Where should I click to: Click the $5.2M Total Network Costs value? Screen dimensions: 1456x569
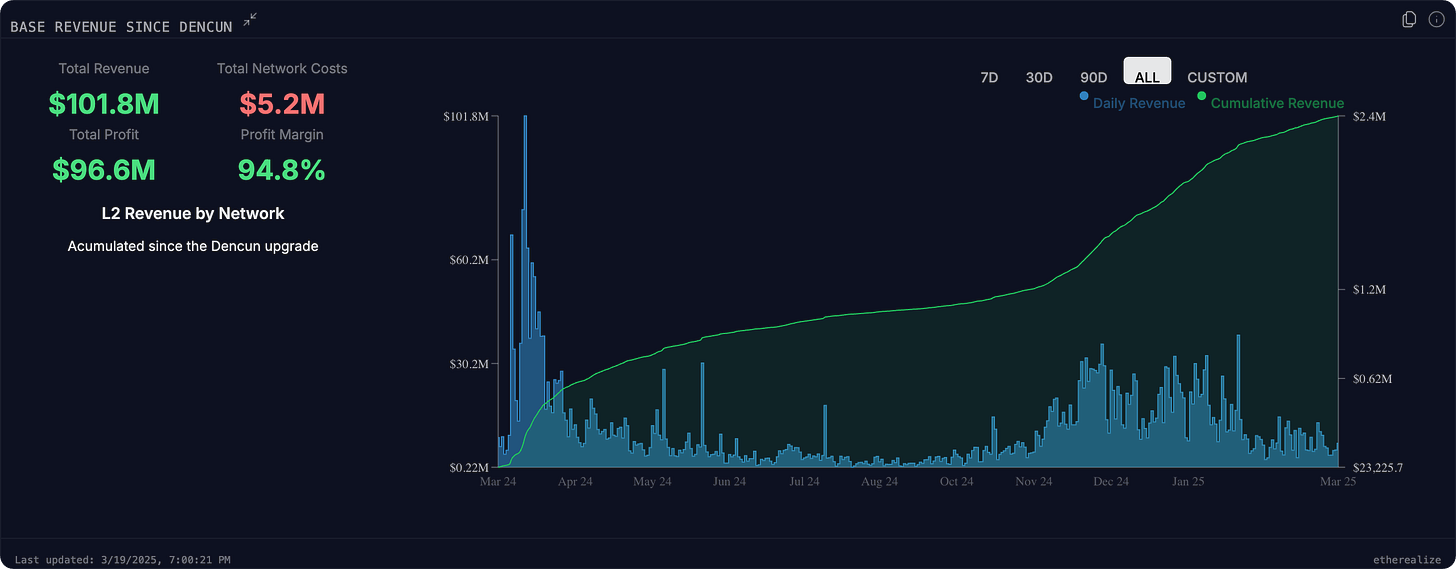click(x=282, y=103)
